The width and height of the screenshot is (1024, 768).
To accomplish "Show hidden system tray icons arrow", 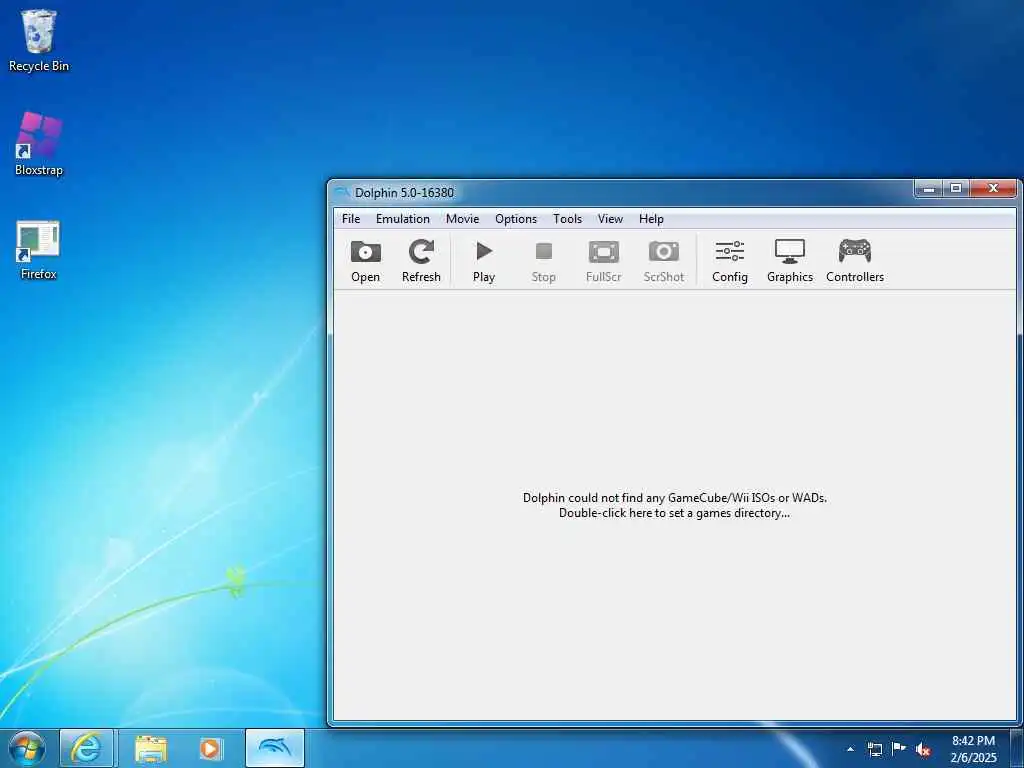I will (x=850, y=749).
